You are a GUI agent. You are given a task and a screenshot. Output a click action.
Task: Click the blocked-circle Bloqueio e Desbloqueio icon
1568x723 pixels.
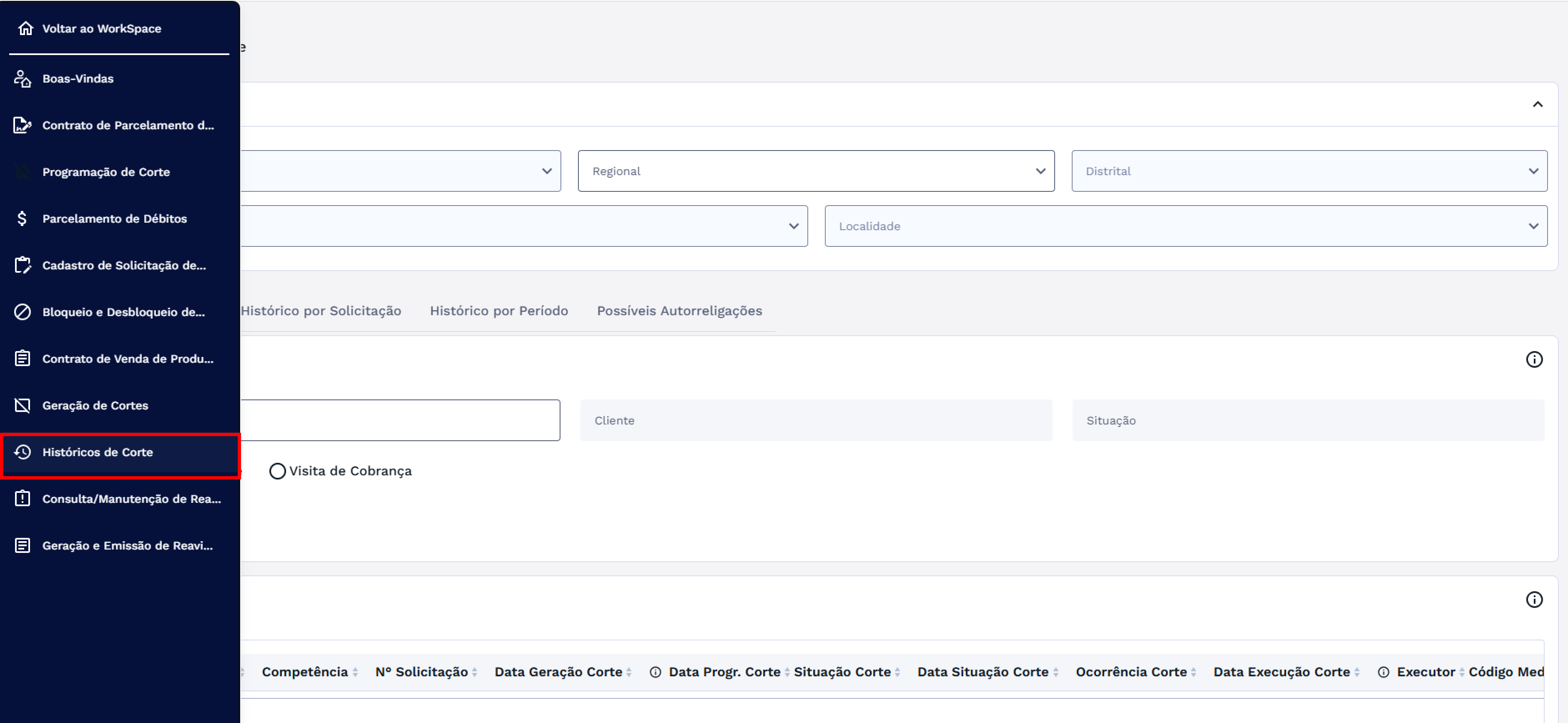click(x=23, y=312)
